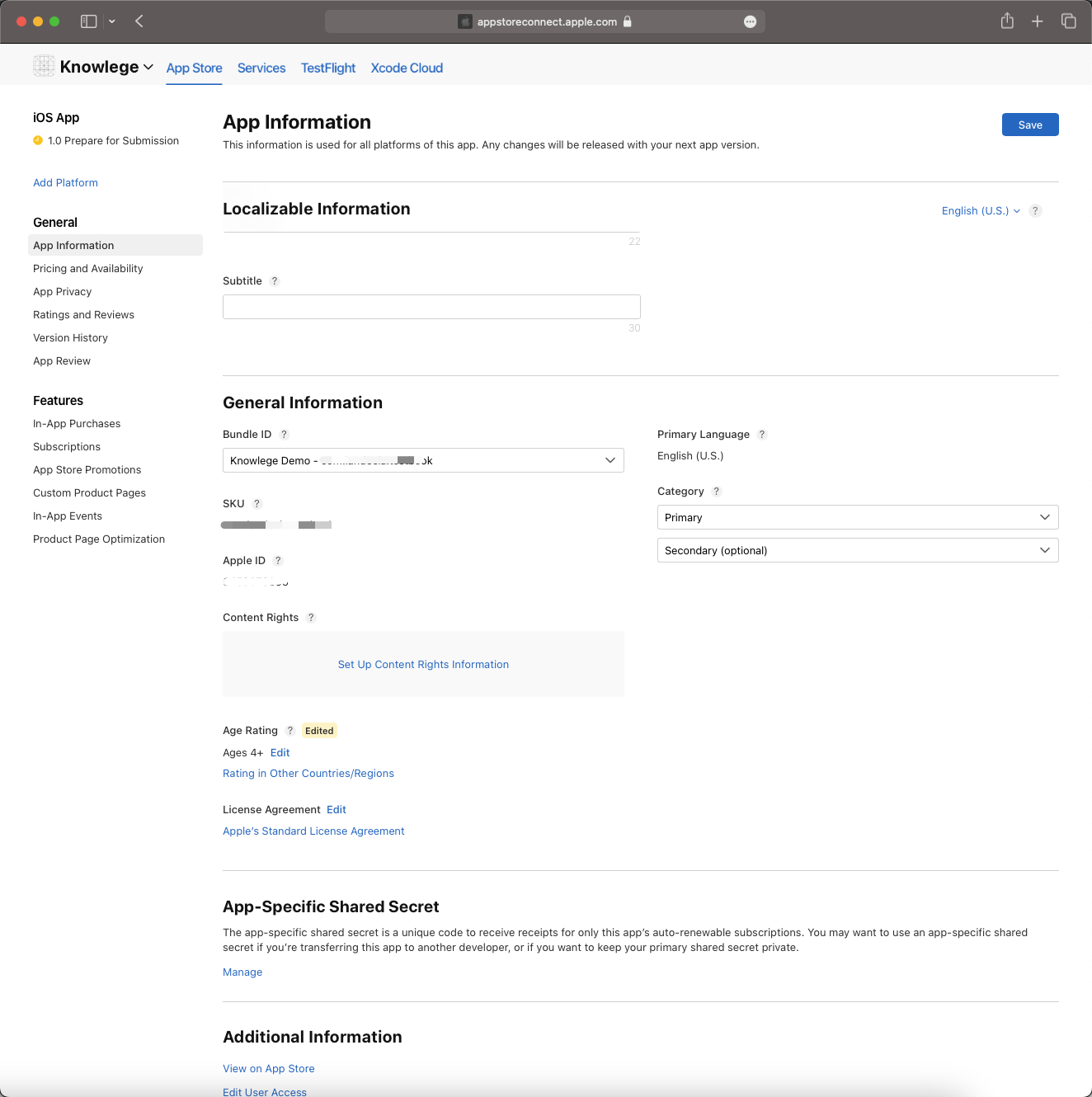
Task: Open In-App Events in sidebar
Action: [68, 516]
